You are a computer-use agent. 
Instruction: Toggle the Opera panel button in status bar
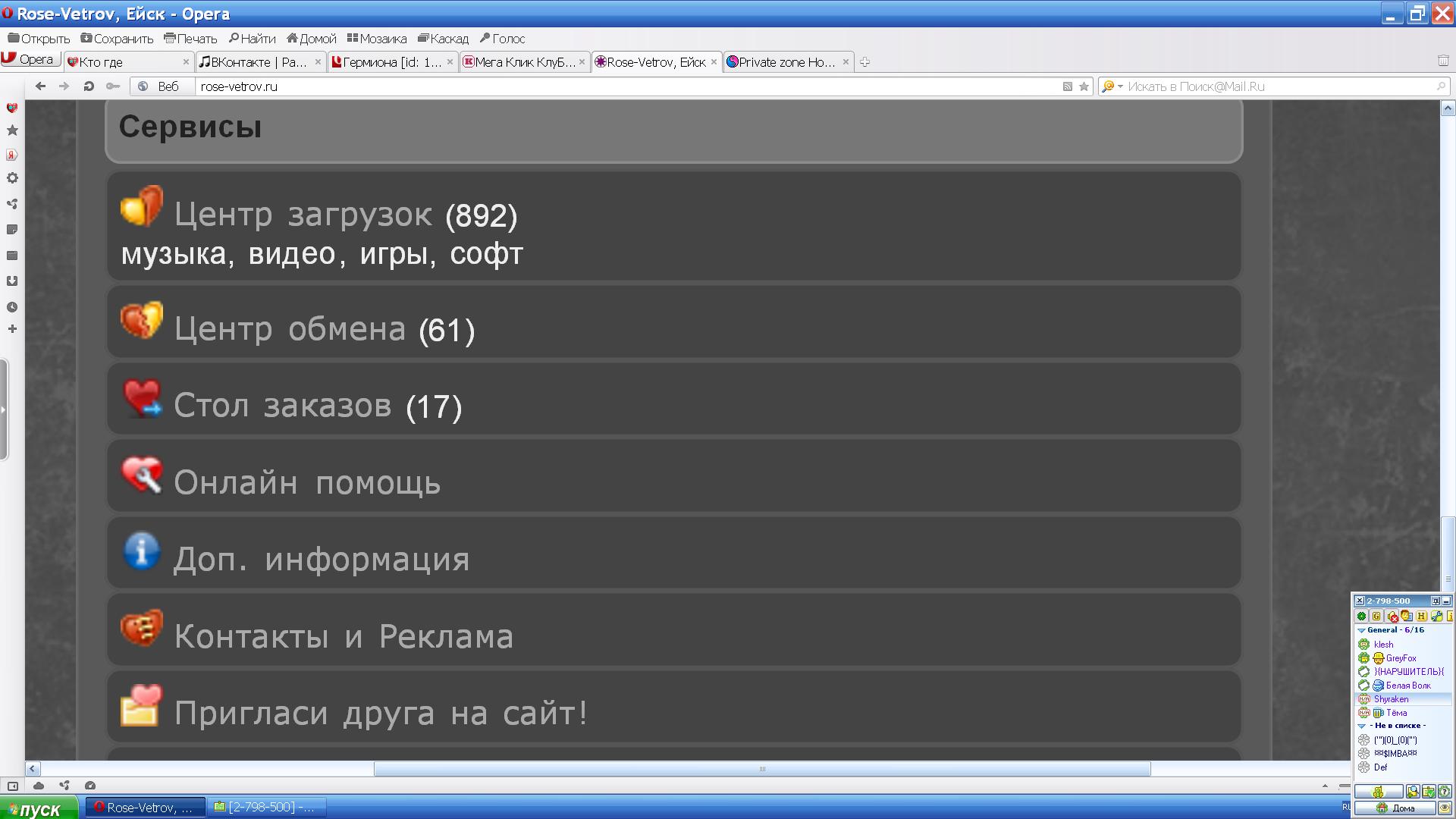(13, 786)
